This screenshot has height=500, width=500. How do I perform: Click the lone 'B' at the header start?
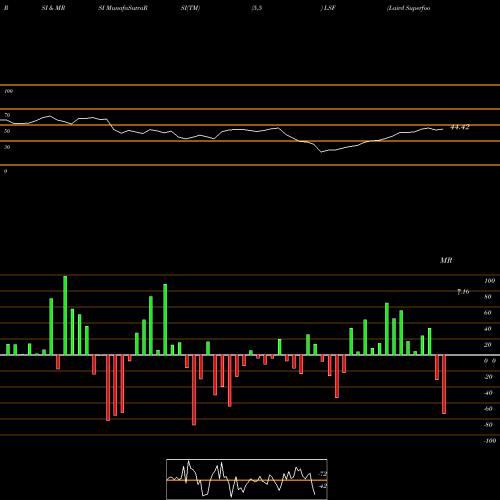6,8
